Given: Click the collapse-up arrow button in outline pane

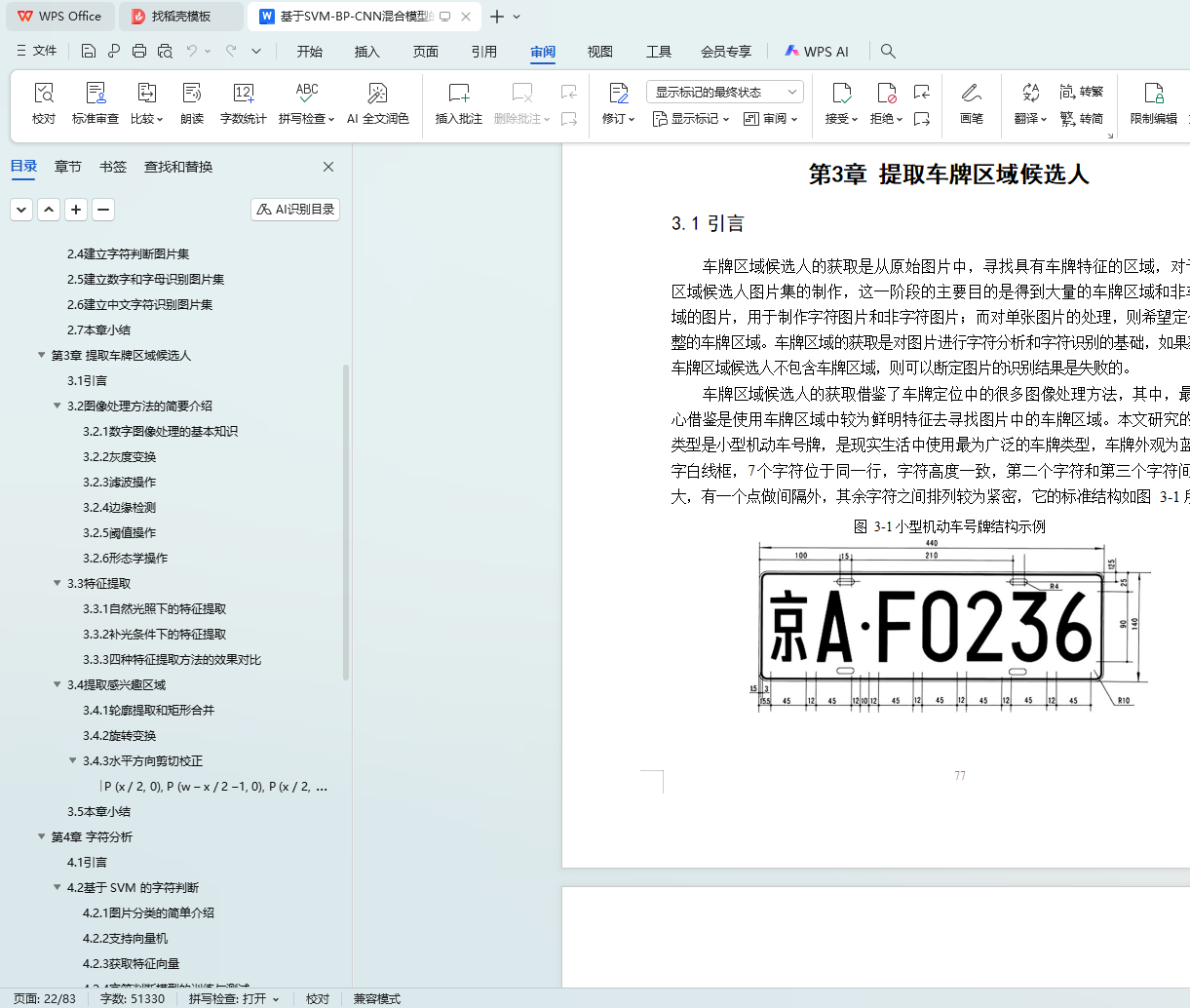Looking at the screenshot, I should click(49, 210).
